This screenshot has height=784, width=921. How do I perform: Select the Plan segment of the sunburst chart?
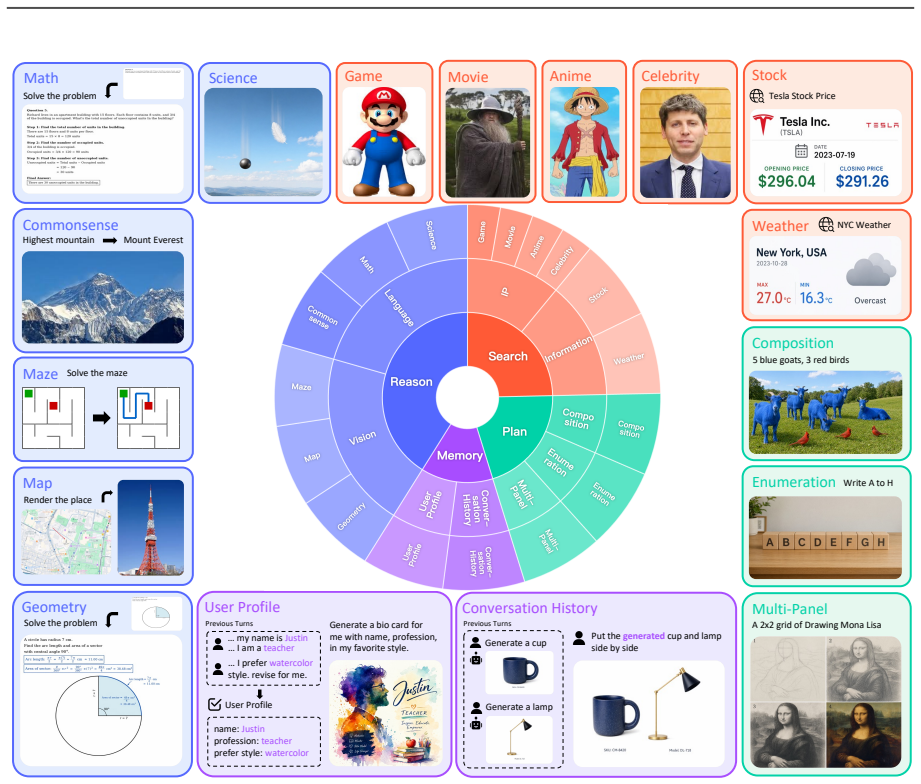(515, 432)
